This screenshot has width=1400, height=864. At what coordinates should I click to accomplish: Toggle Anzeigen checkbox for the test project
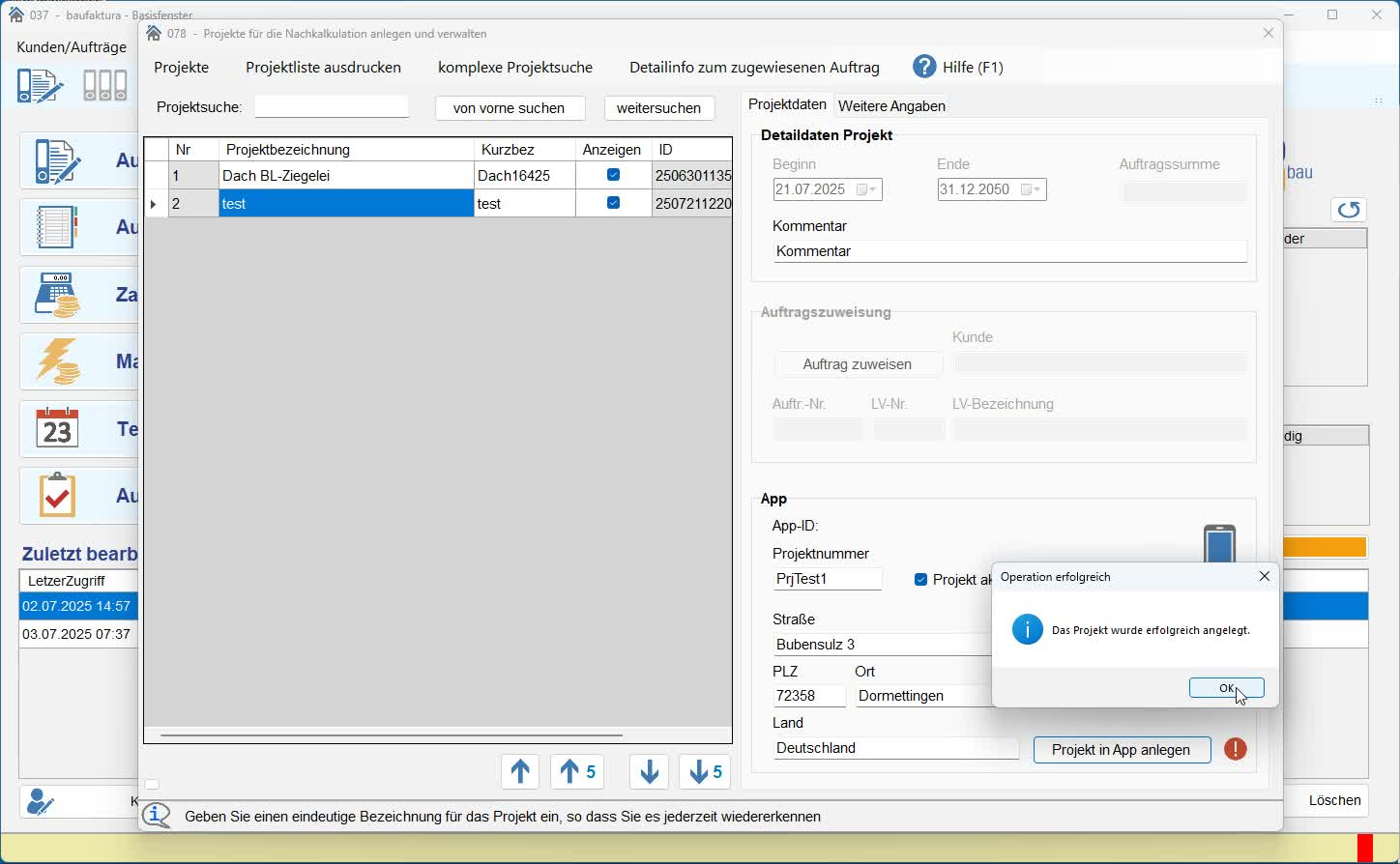coord(614,203)
